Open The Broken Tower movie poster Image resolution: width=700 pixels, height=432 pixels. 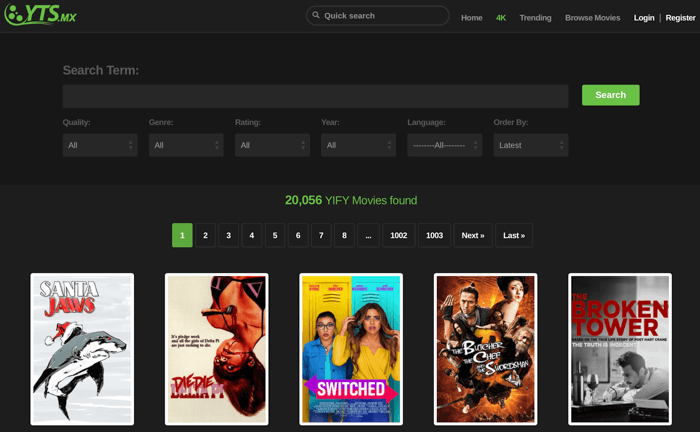(x=620, y=349)
